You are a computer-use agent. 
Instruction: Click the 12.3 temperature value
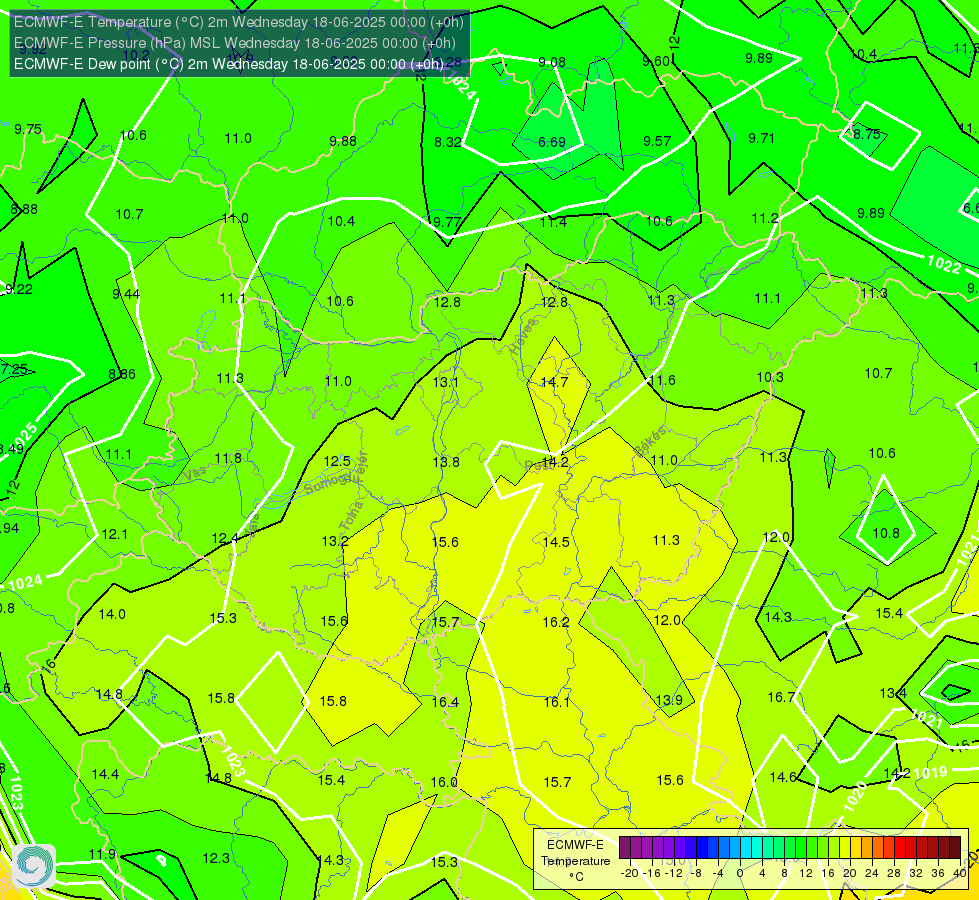216,859
